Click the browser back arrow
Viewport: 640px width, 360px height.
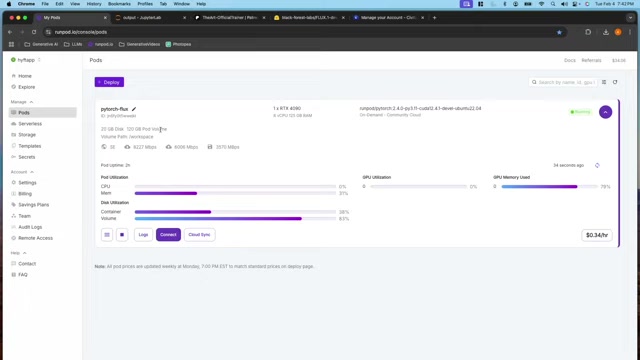point(10,32)
